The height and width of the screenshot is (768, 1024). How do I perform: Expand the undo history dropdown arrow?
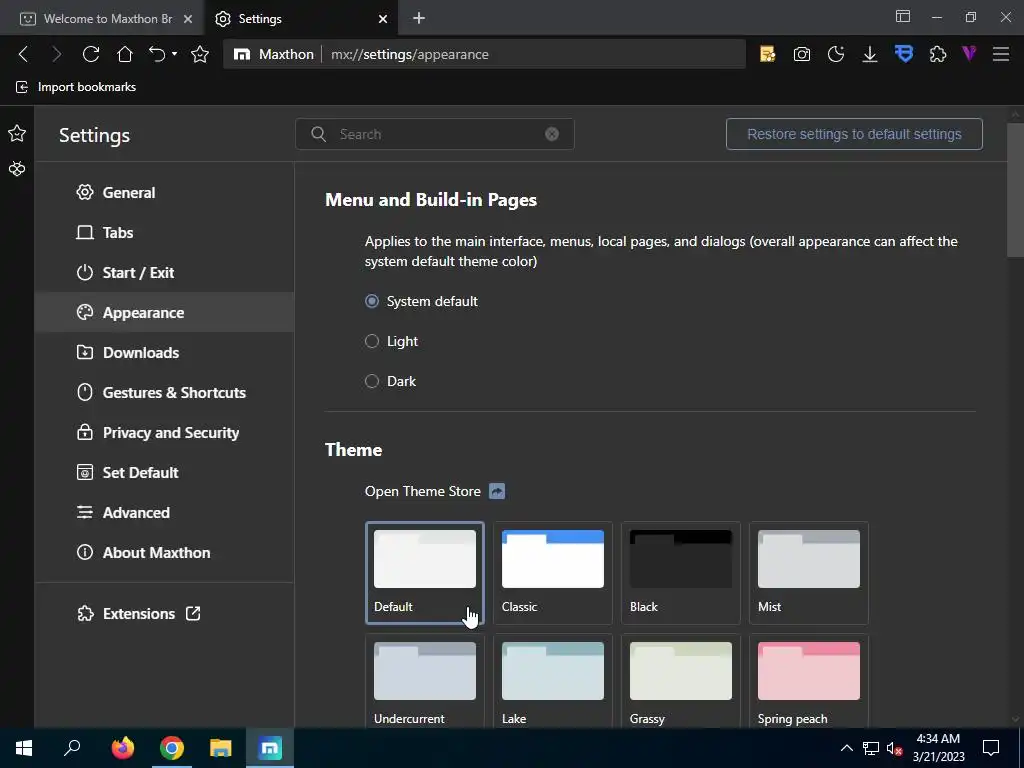[x=174, y=54]
